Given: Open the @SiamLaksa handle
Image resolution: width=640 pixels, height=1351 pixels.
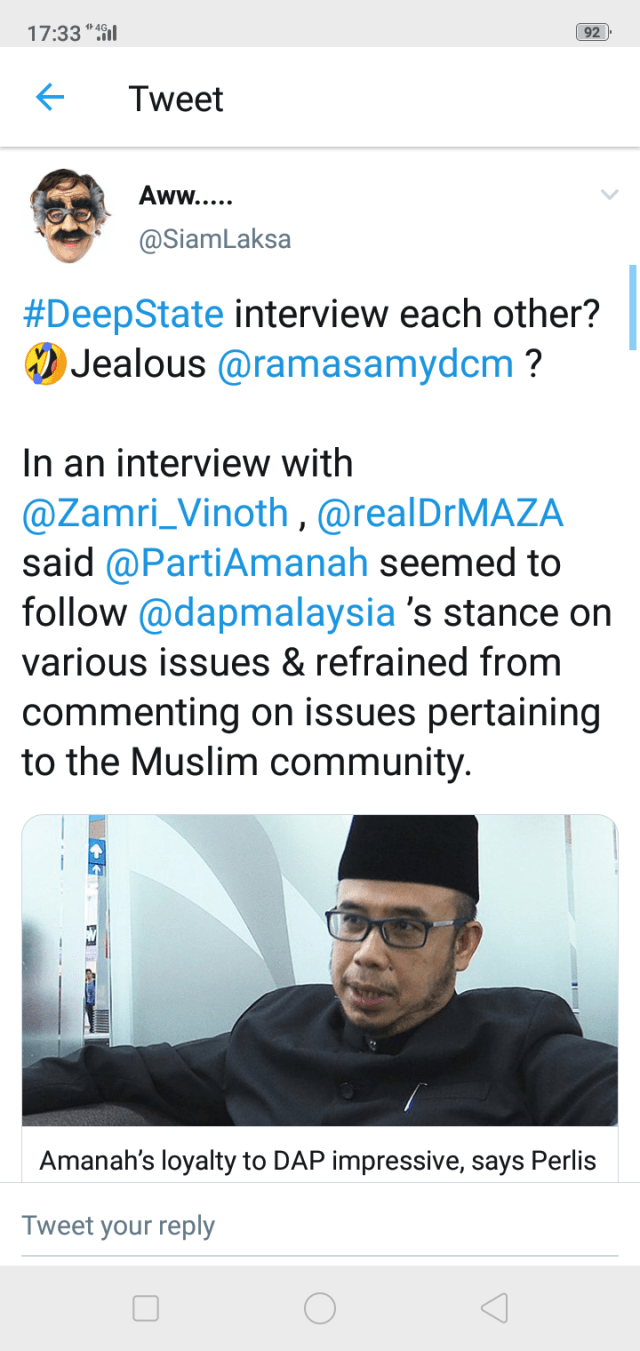Looking at the screenshot, I should 215,240.
